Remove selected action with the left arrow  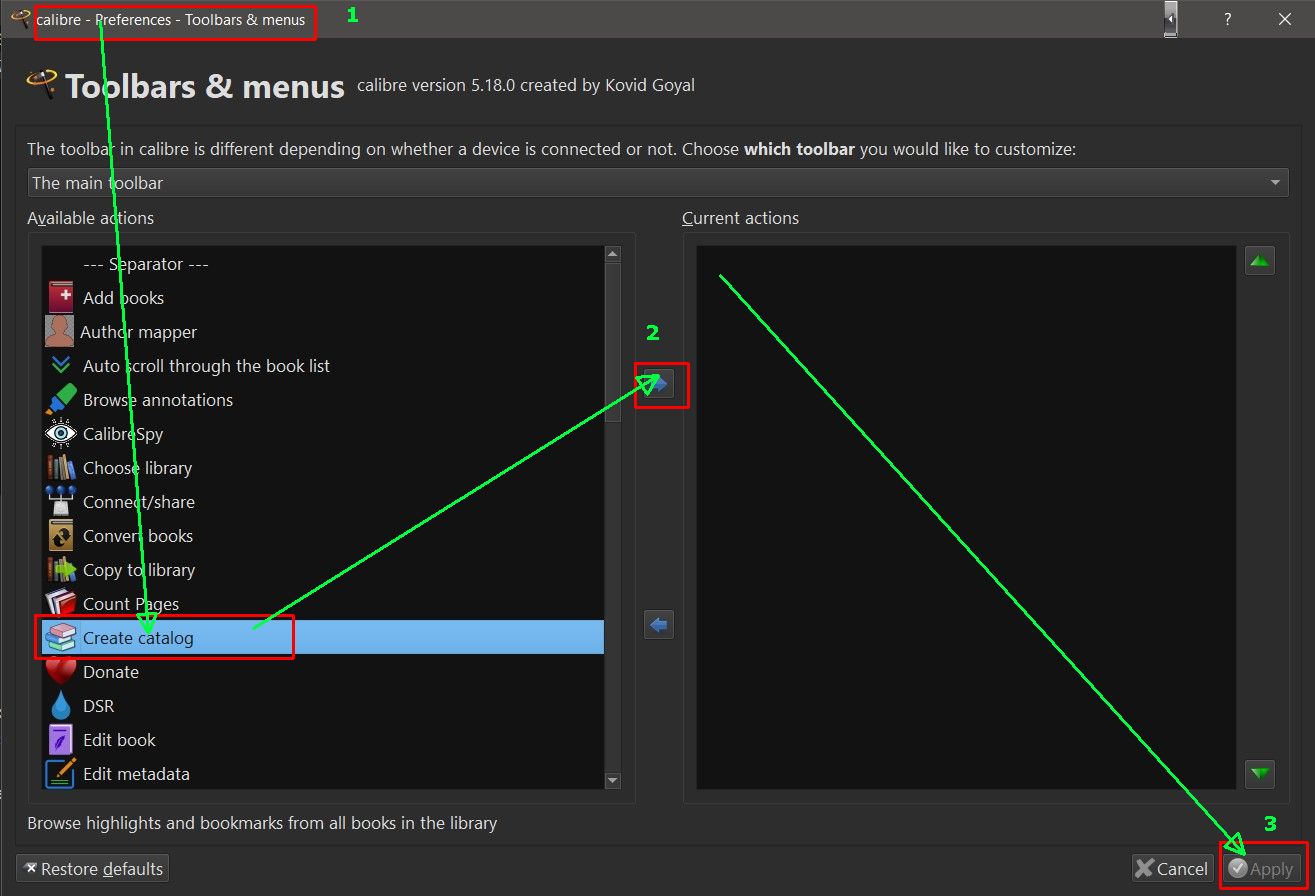659,626
